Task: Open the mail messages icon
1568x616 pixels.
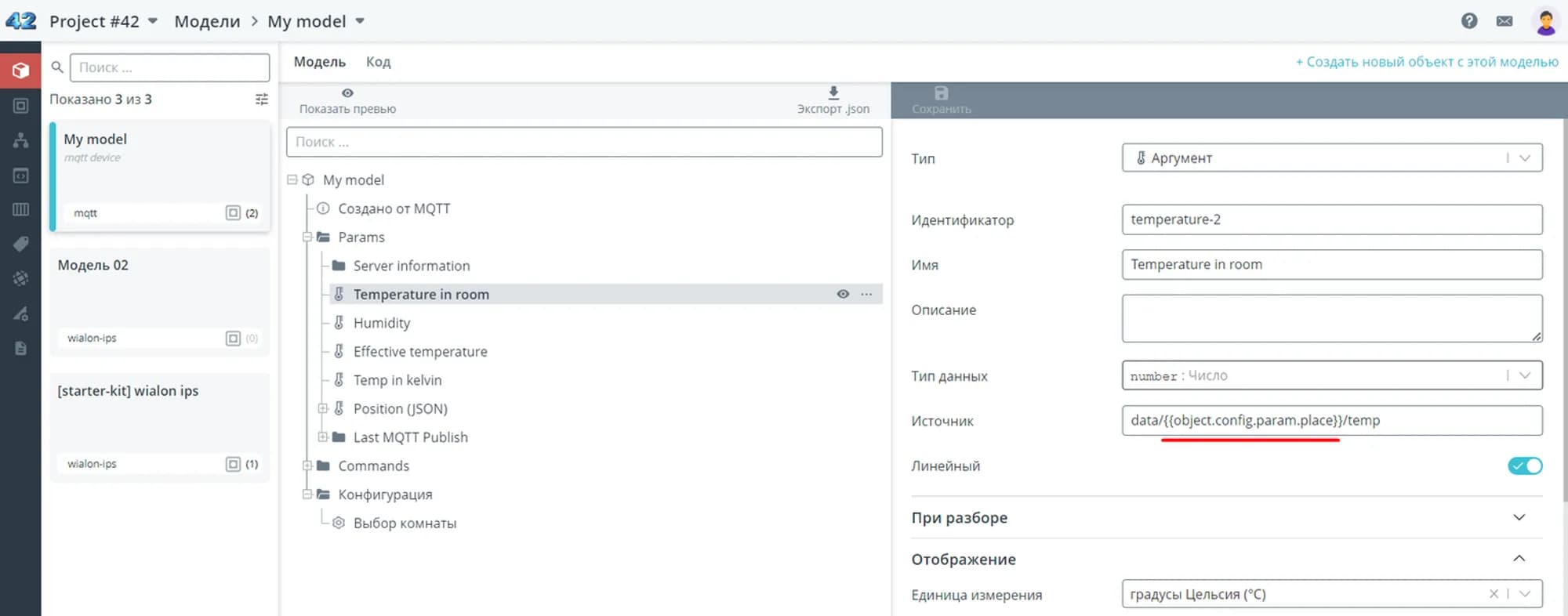Action: [x=1504, y=21]
